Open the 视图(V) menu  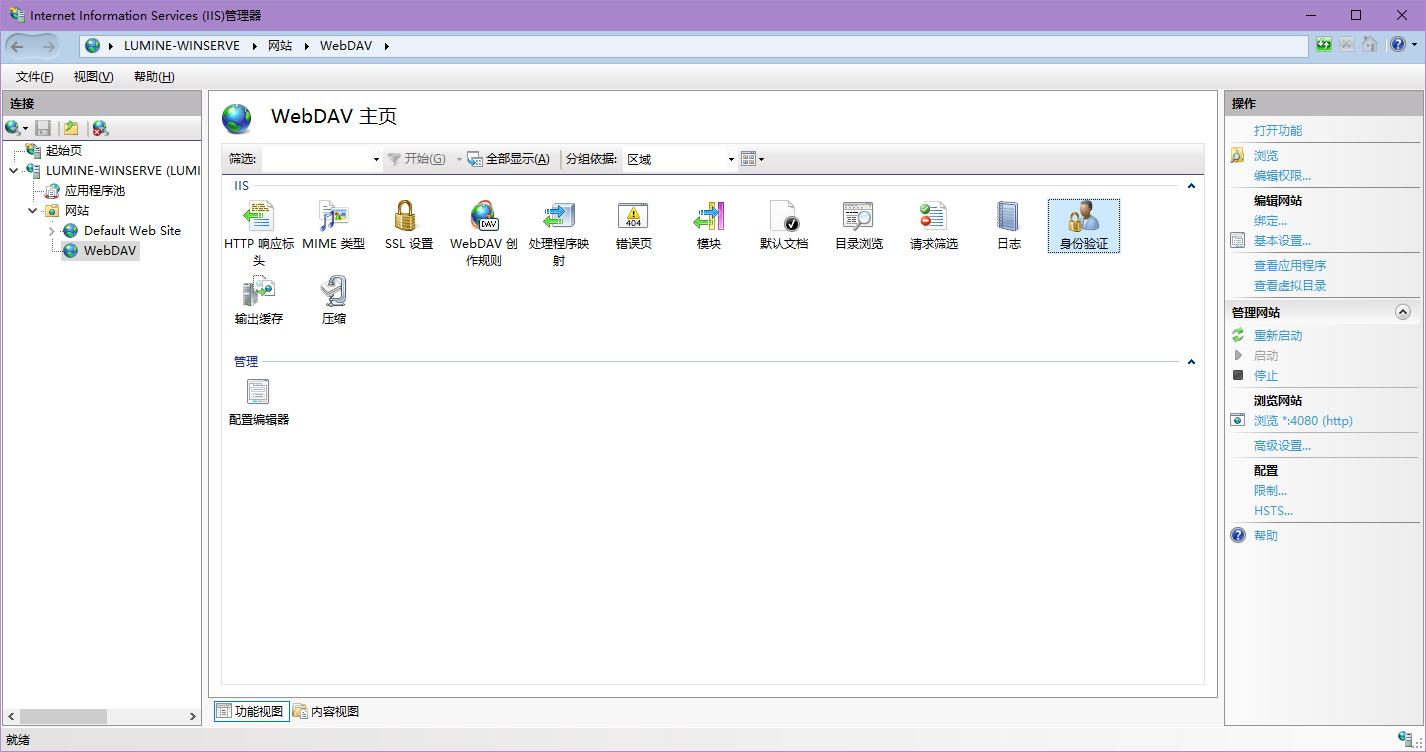93,77
